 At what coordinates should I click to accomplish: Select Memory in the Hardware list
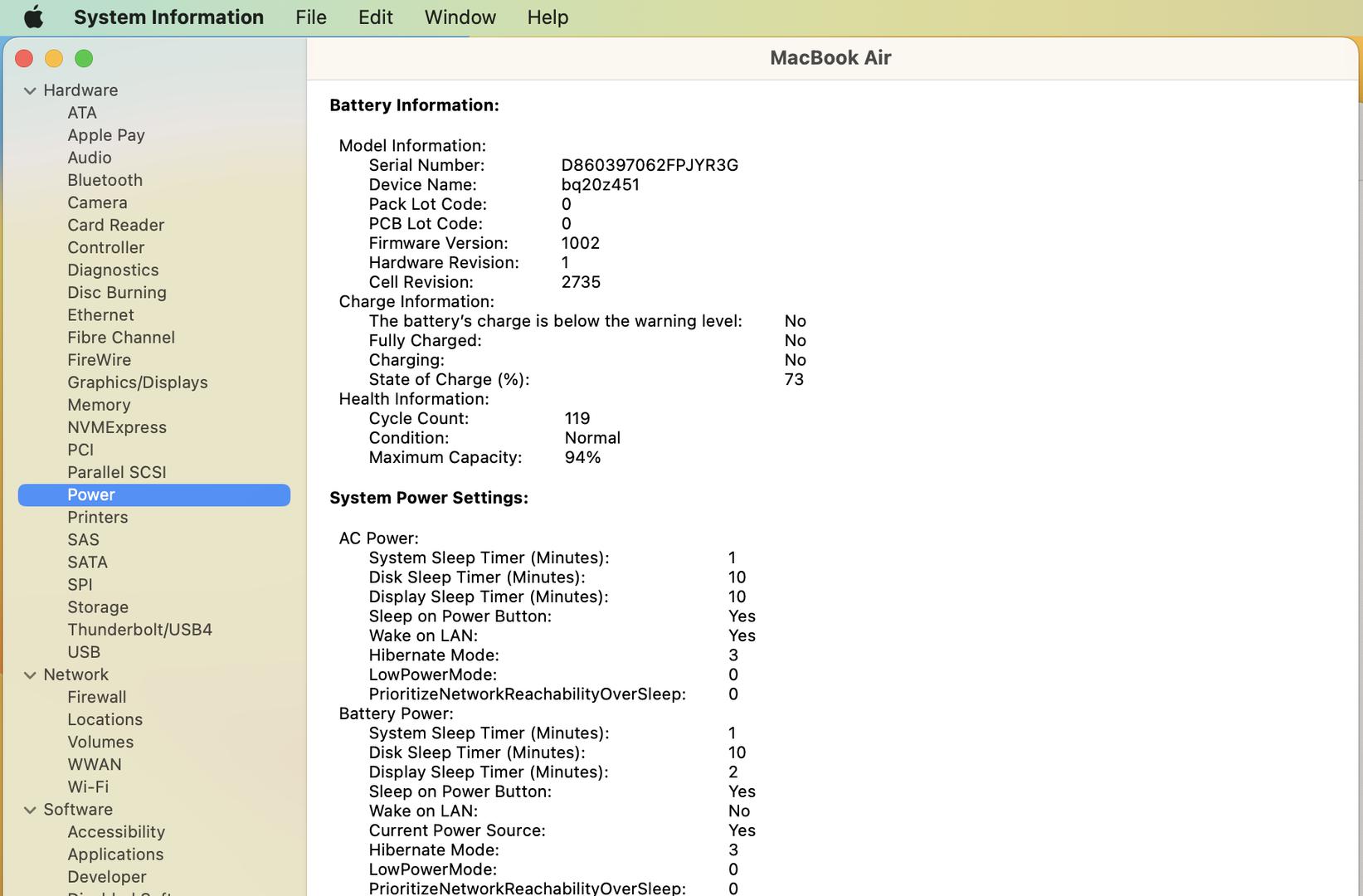coord(99,405)
